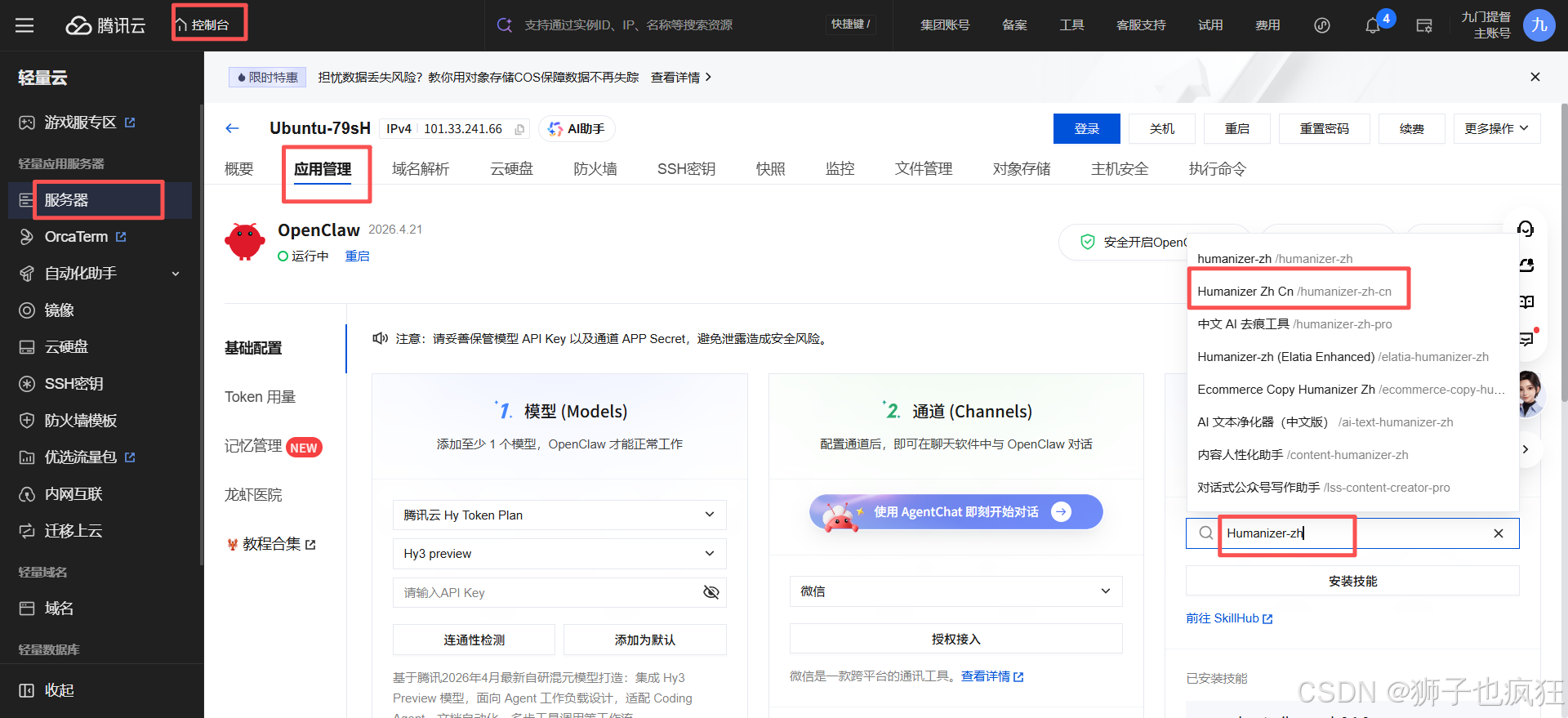Open the notification bell

pyautogui.click(x=1373, y=25)
